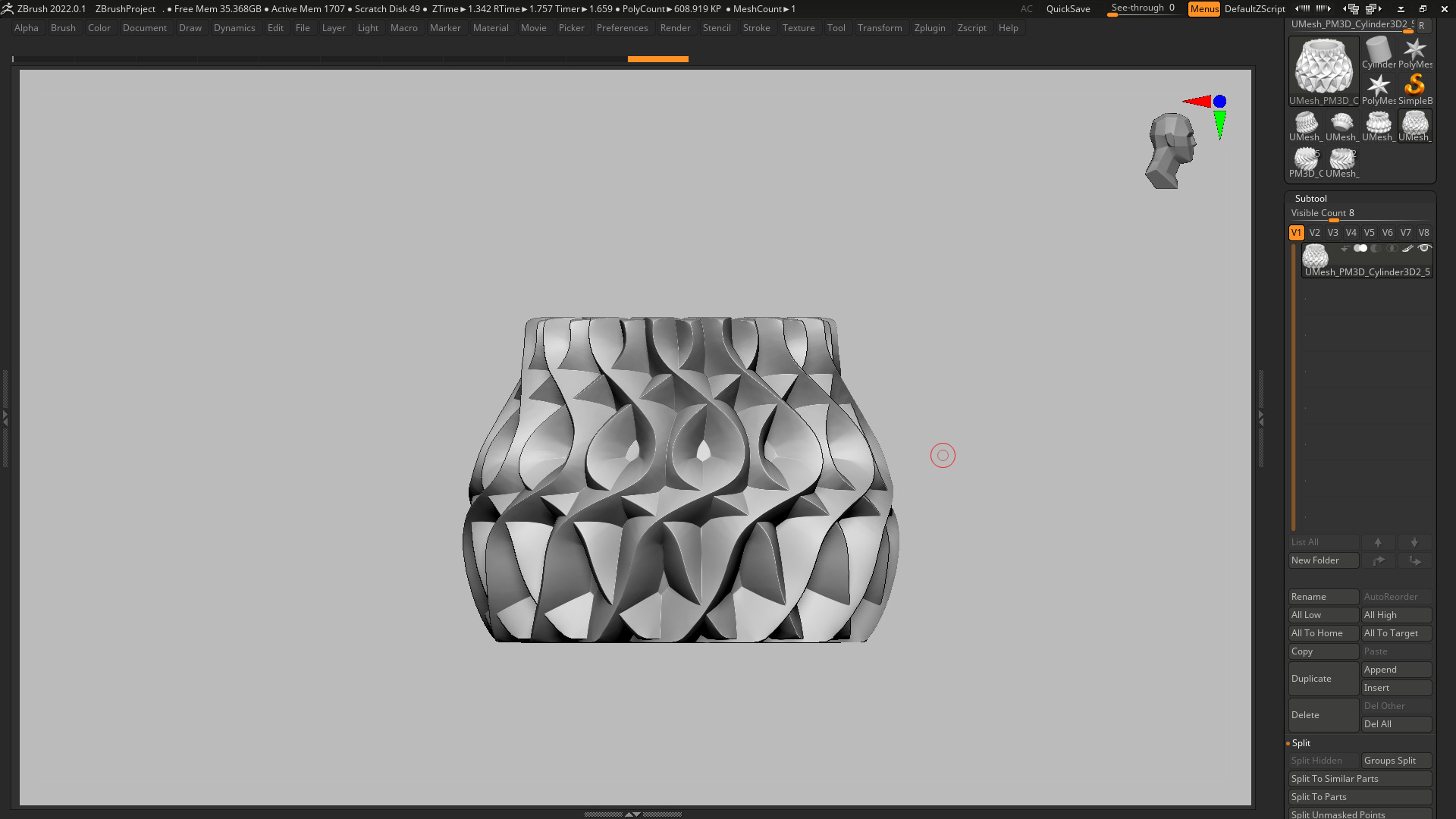The height and width of the screenshot is (819, 1456).
Task: Toggle subtool union boolean mode icon
Action: 1360,248
